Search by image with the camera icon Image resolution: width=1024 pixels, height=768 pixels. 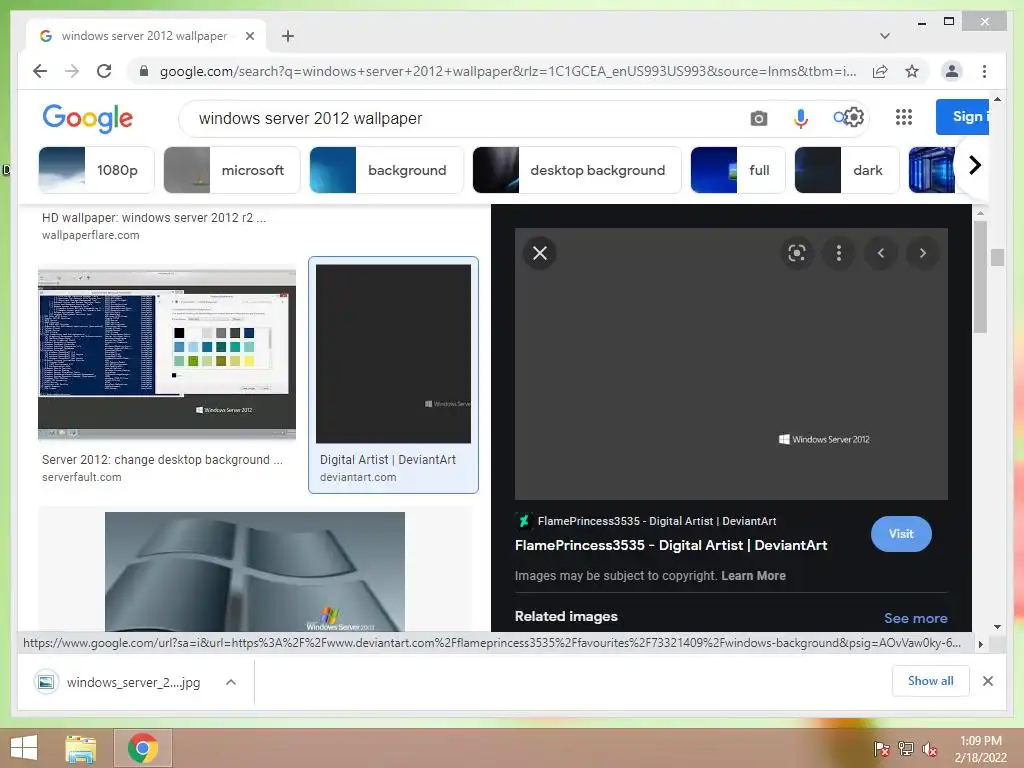pyautogui.click(x=758, y=118)
